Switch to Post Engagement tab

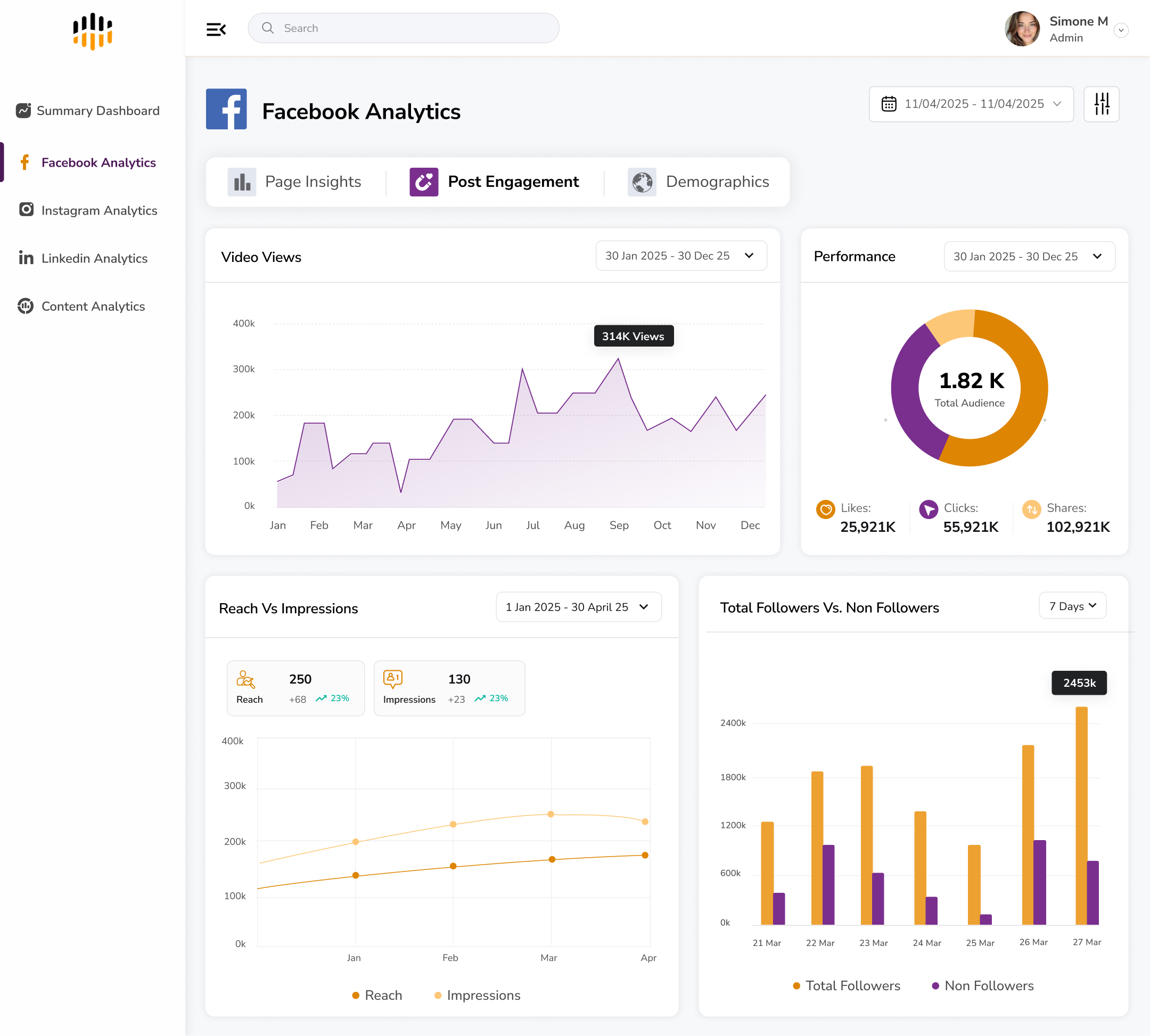494,182
